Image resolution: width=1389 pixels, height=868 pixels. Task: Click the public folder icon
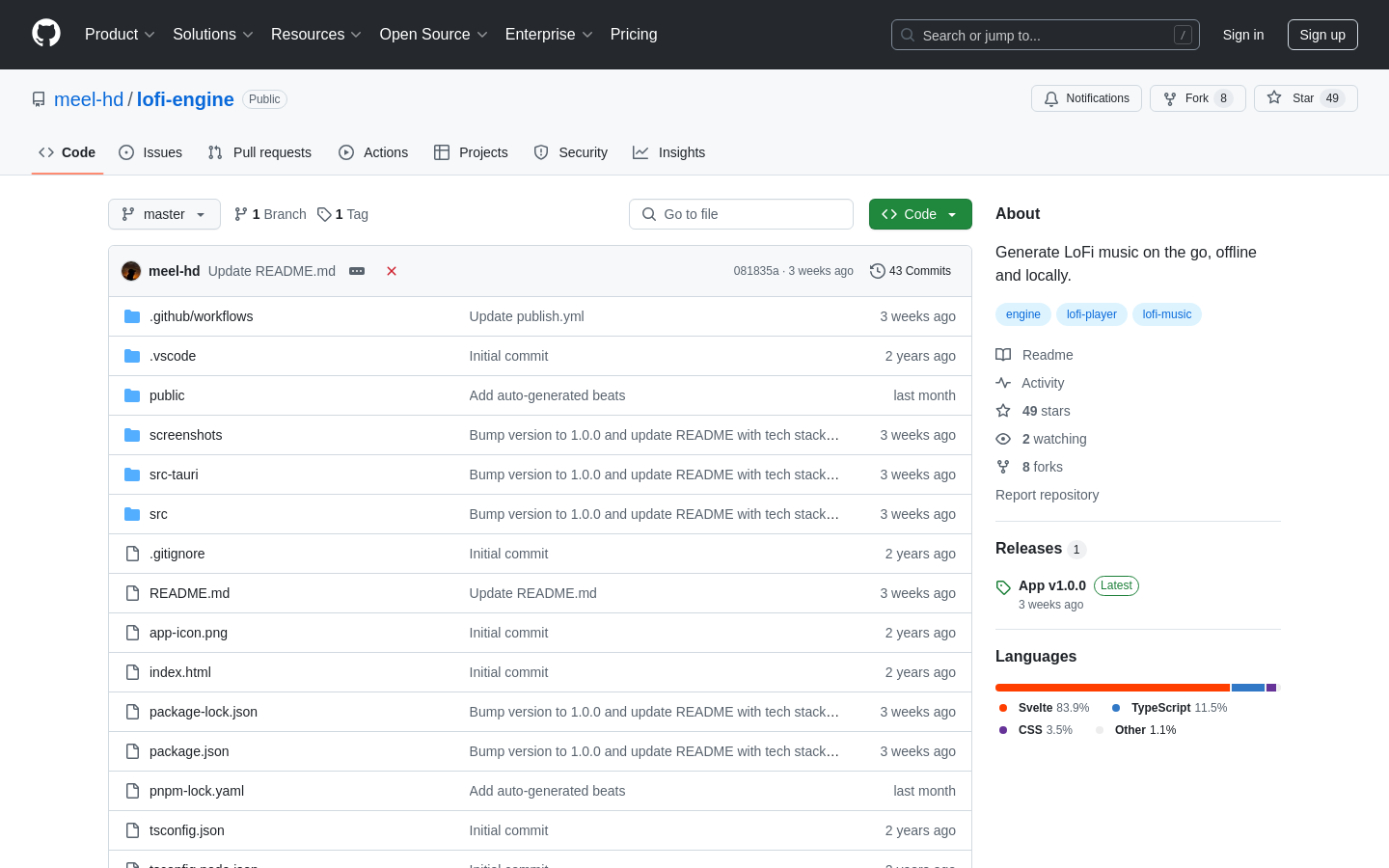point(132,395)
